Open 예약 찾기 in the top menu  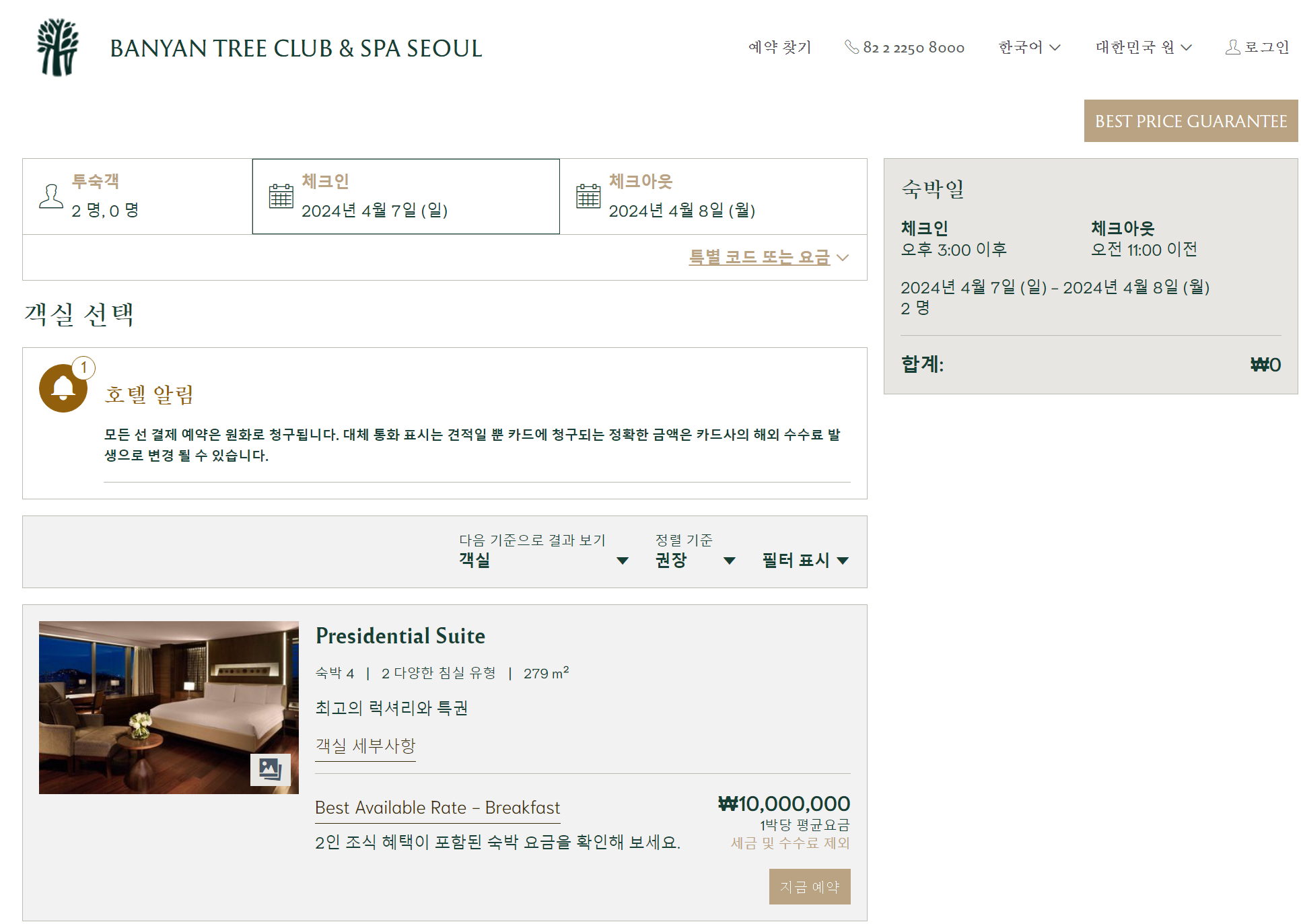click(779, 47)
